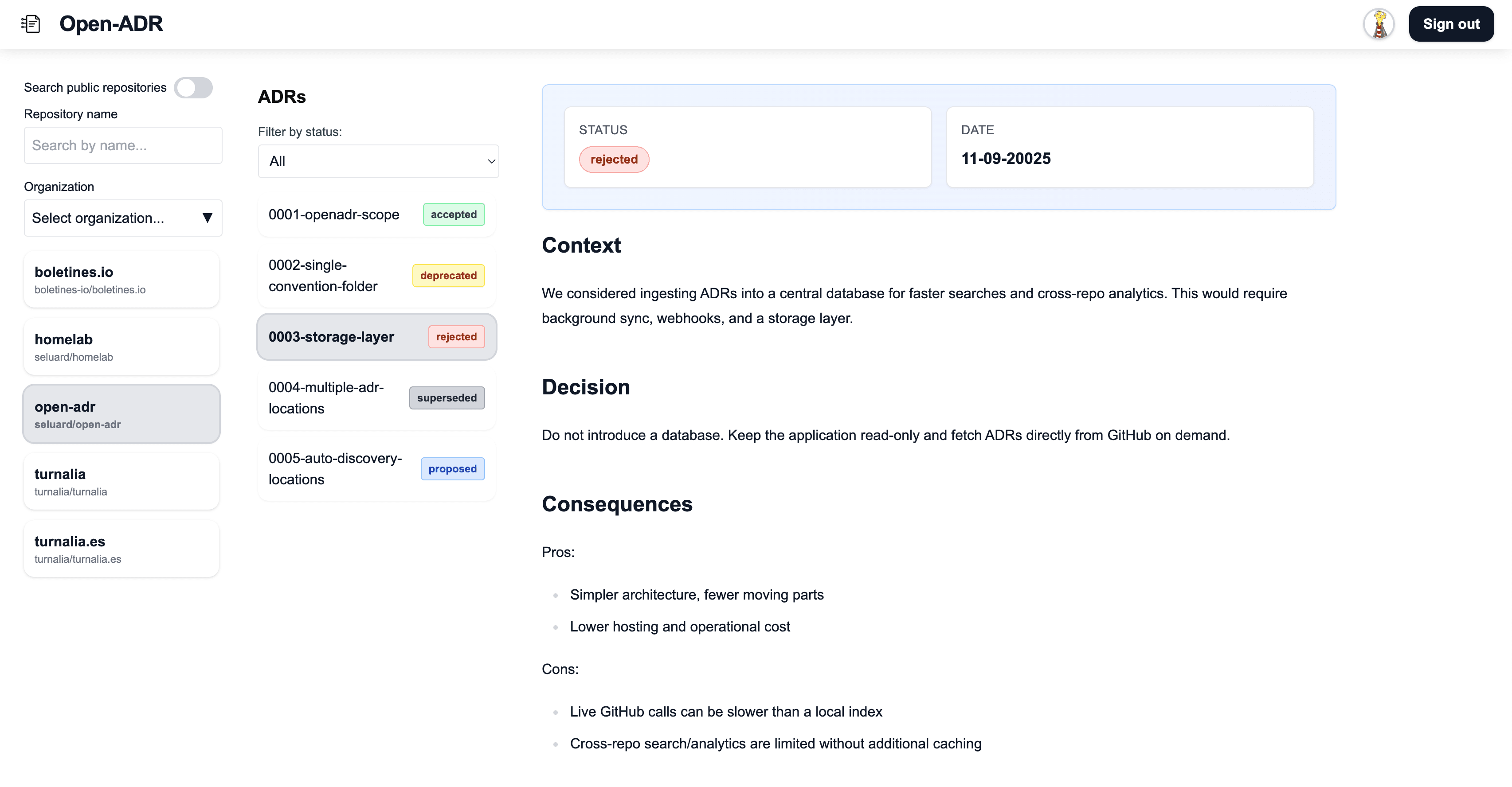Image resolution: width=1512 pixels, height=787 pixels.
Task: Click the deprecated badge on 0002-single-convention-folder
Action: click(x=448, y=276)
